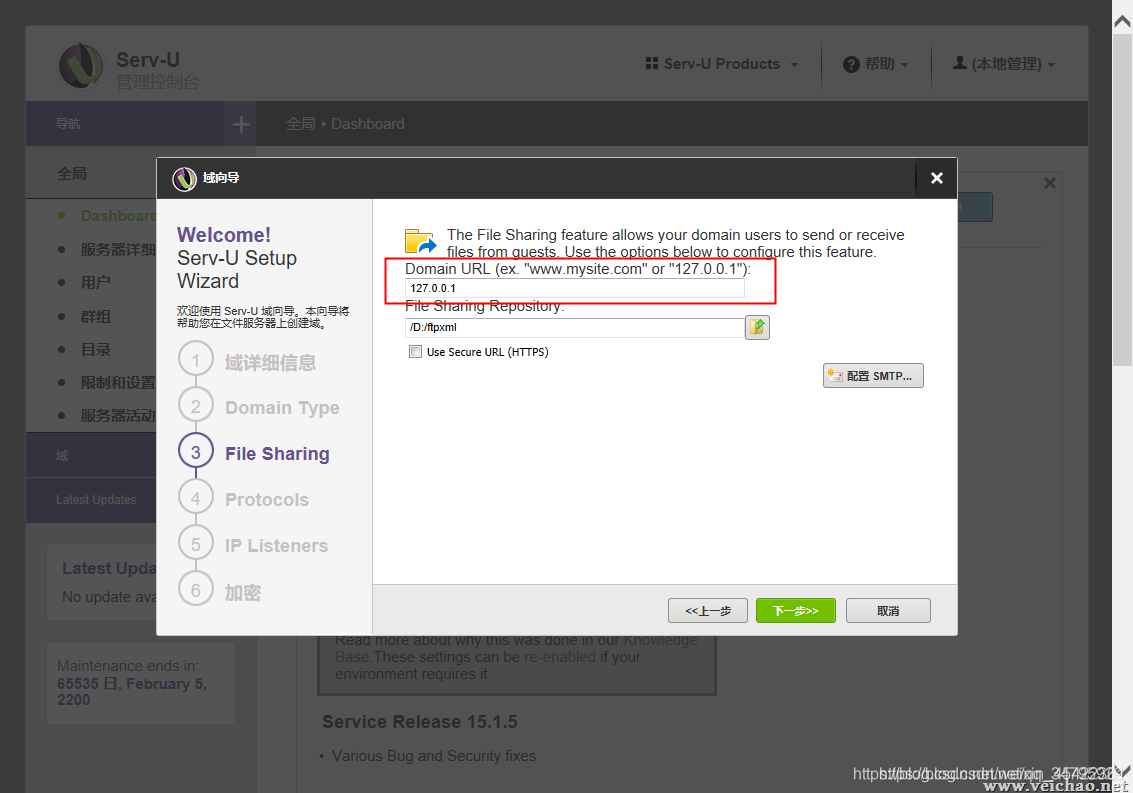Open the 配置 SMTP... settings button

(873, 376)
